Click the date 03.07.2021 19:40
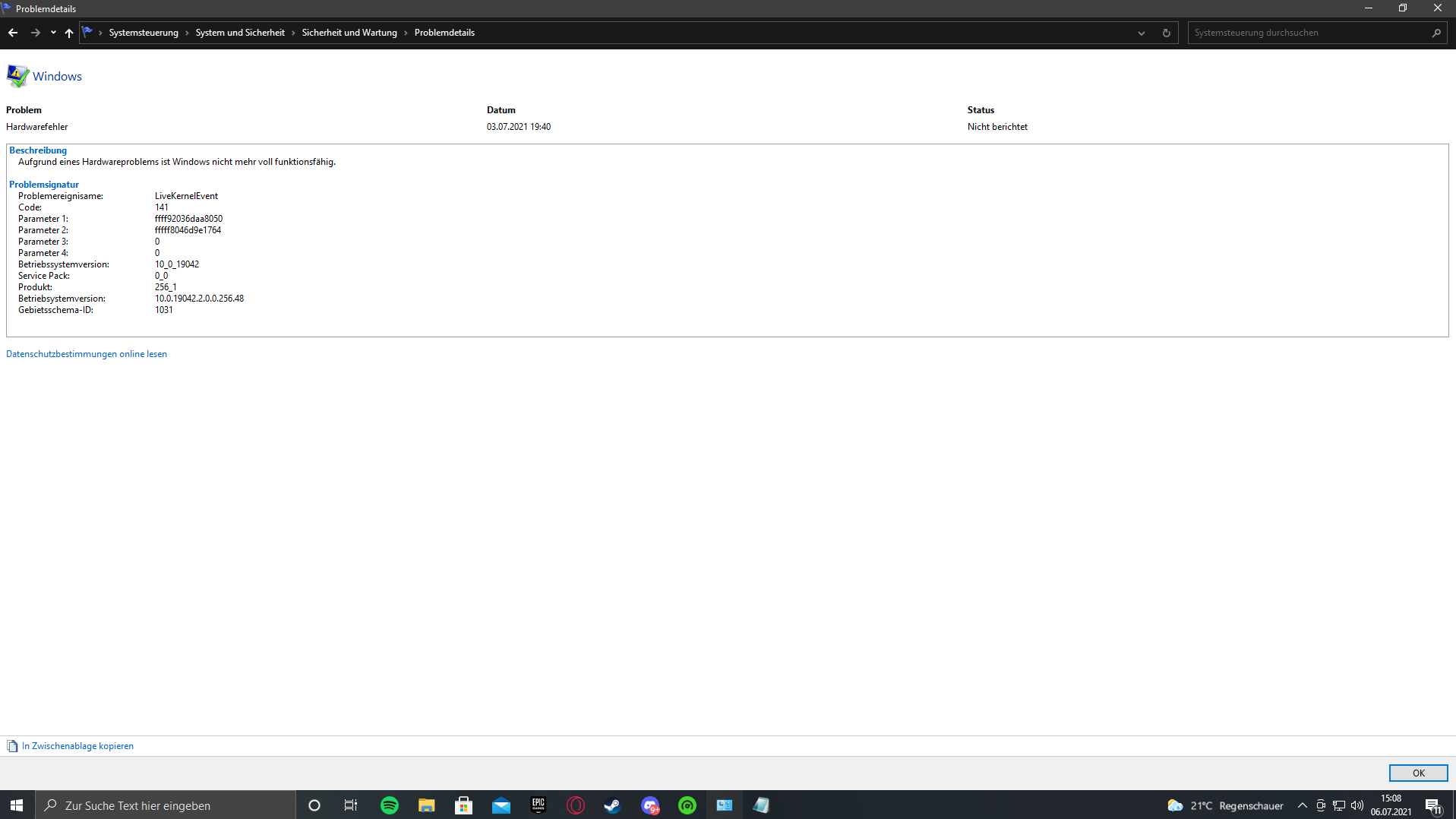Screen dimensions: 1456x819 (519, 127)
